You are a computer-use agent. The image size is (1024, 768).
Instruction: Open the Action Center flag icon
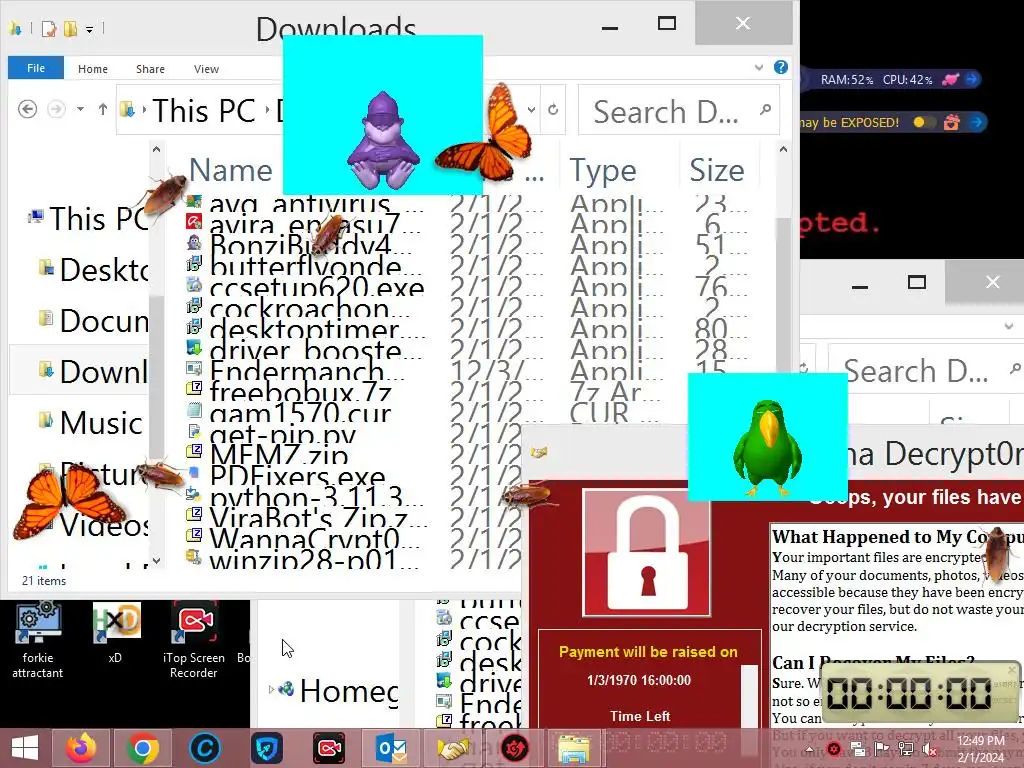point(882,749)
